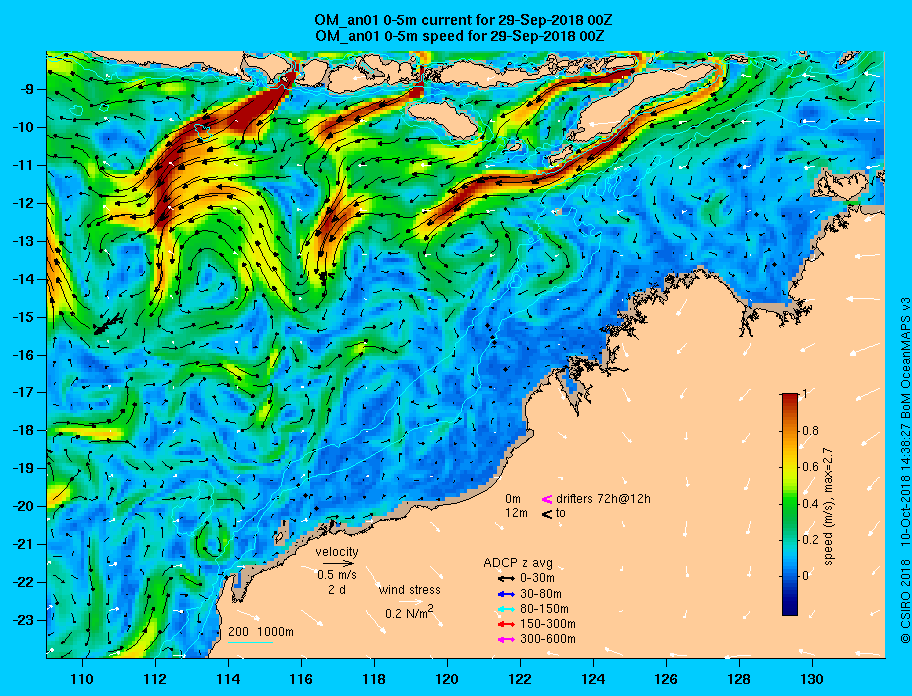The width and height of the screenshot is (912, 696).
Task: Click the black 0-30m ADCP arrow icon
Action: tap(506, 579)
